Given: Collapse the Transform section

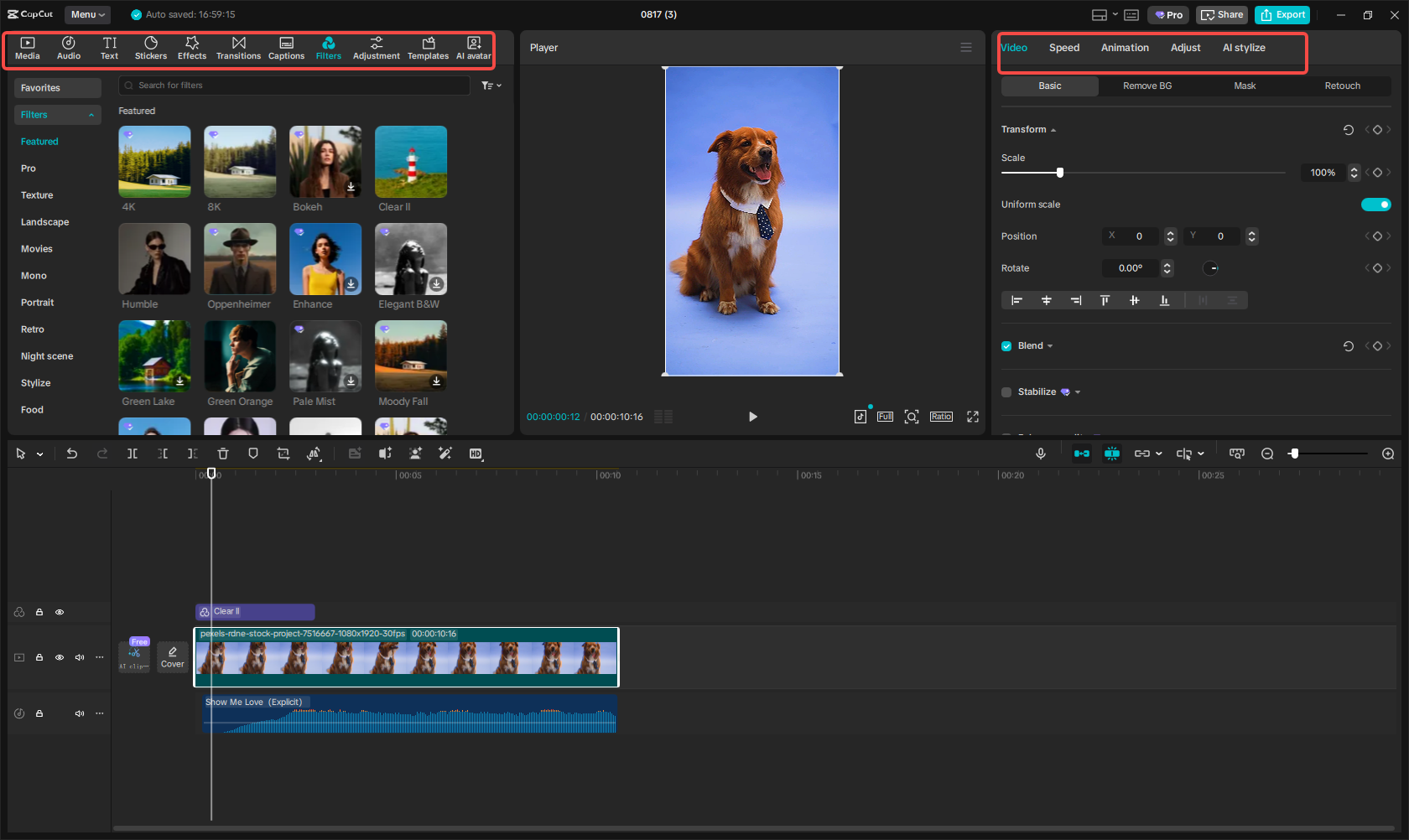Looking at the screenshot, I should 1052,129.
